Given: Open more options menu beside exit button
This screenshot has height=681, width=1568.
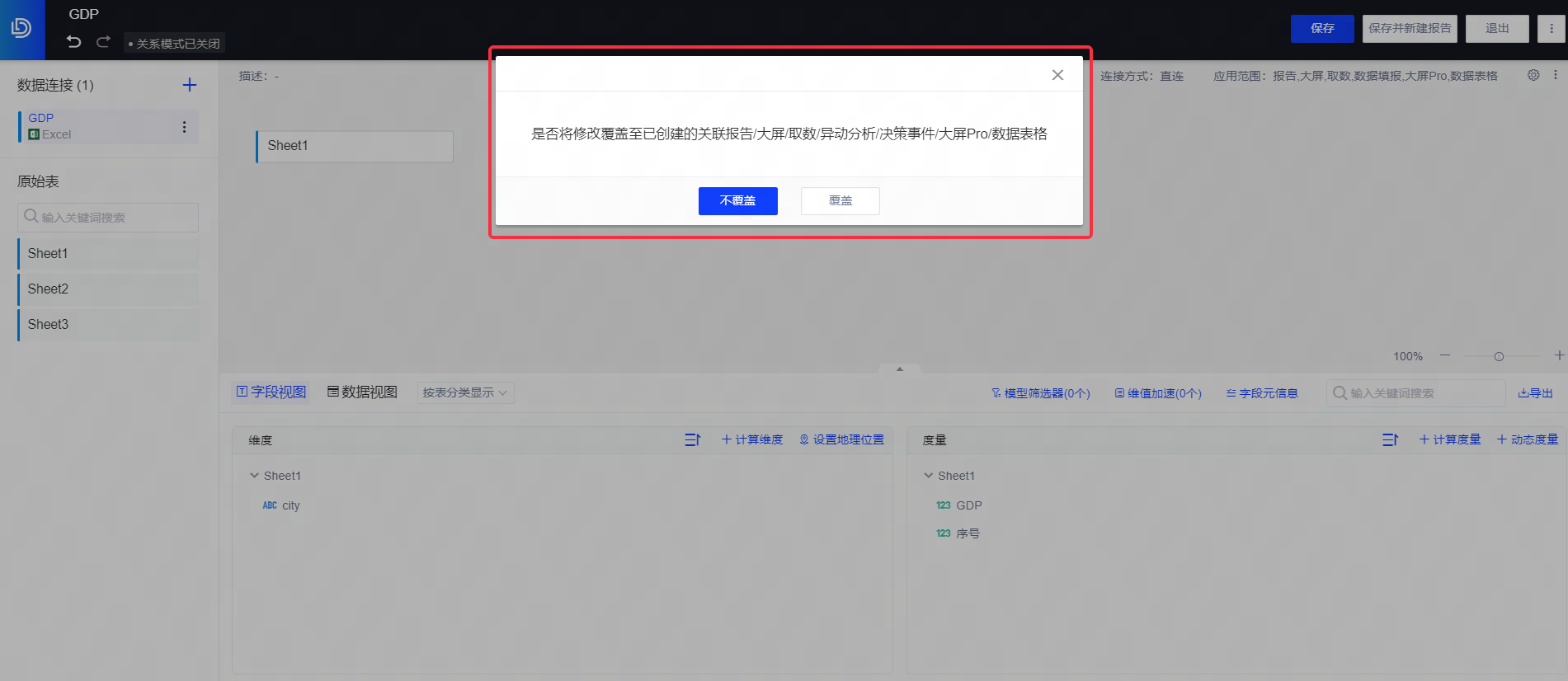Looking at the screenshot, I should [1551, 28].
